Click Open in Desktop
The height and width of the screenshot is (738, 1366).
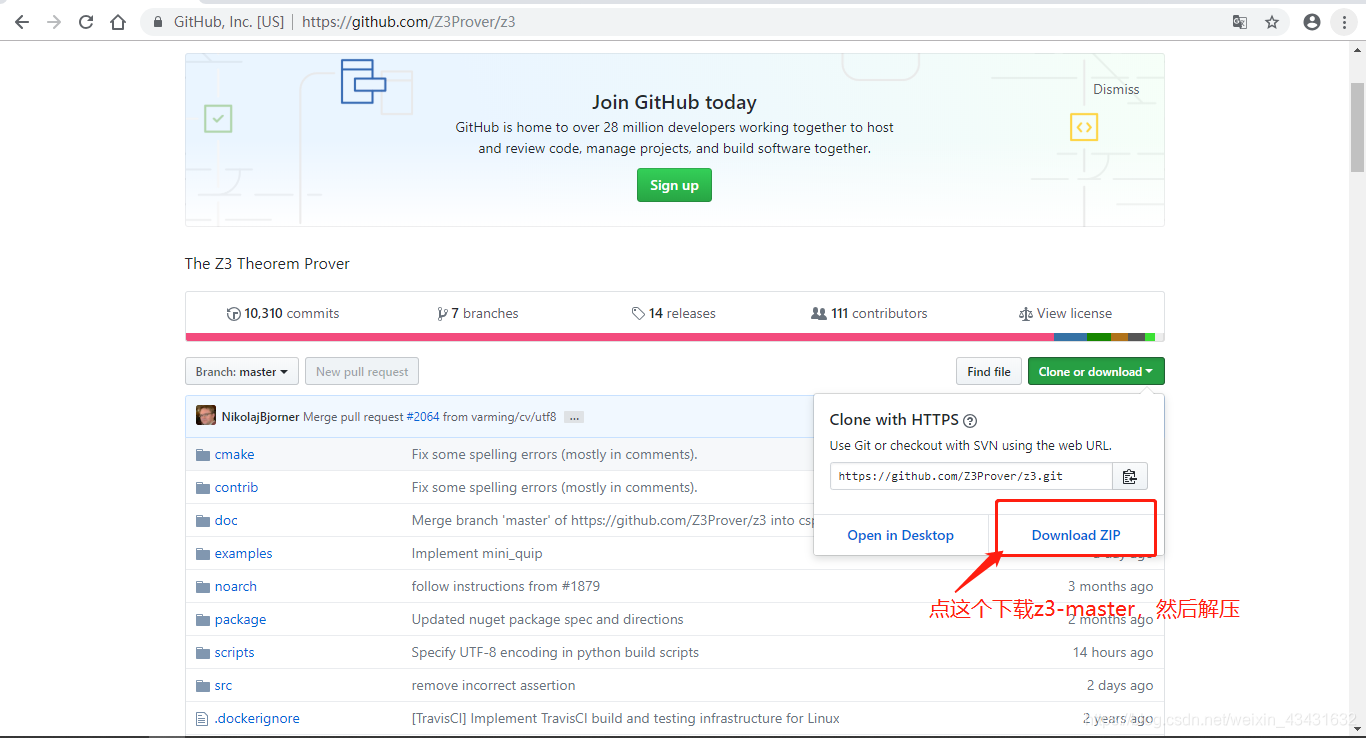coord(901,535)
